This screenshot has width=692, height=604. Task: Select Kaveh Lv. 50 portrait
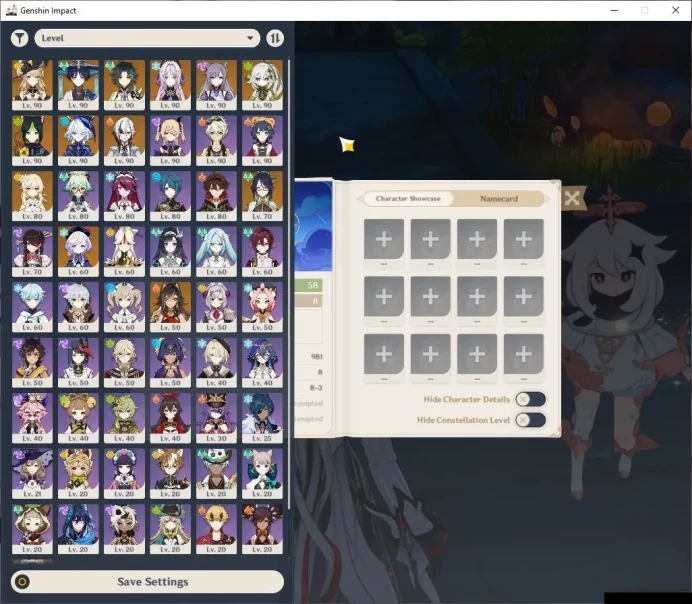pos(124,363)
